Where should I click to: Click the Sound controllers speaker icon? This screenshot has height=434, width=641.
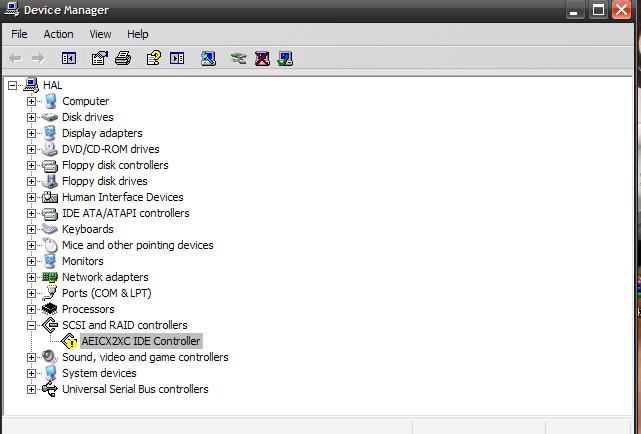[50, 357]
